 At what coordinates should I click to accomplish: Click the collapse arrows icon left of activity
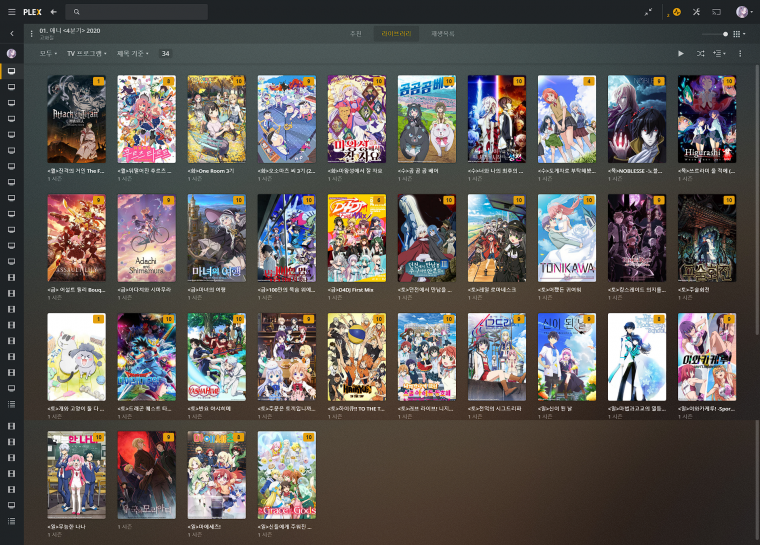click(x=648, y=12)
